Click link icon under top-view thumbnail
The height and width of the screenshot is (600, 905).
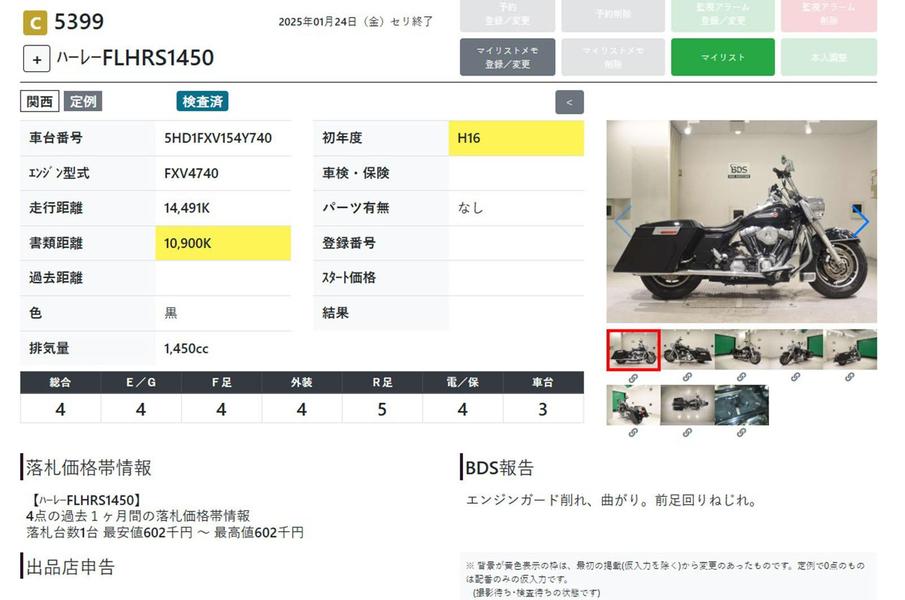click(687, 432)
